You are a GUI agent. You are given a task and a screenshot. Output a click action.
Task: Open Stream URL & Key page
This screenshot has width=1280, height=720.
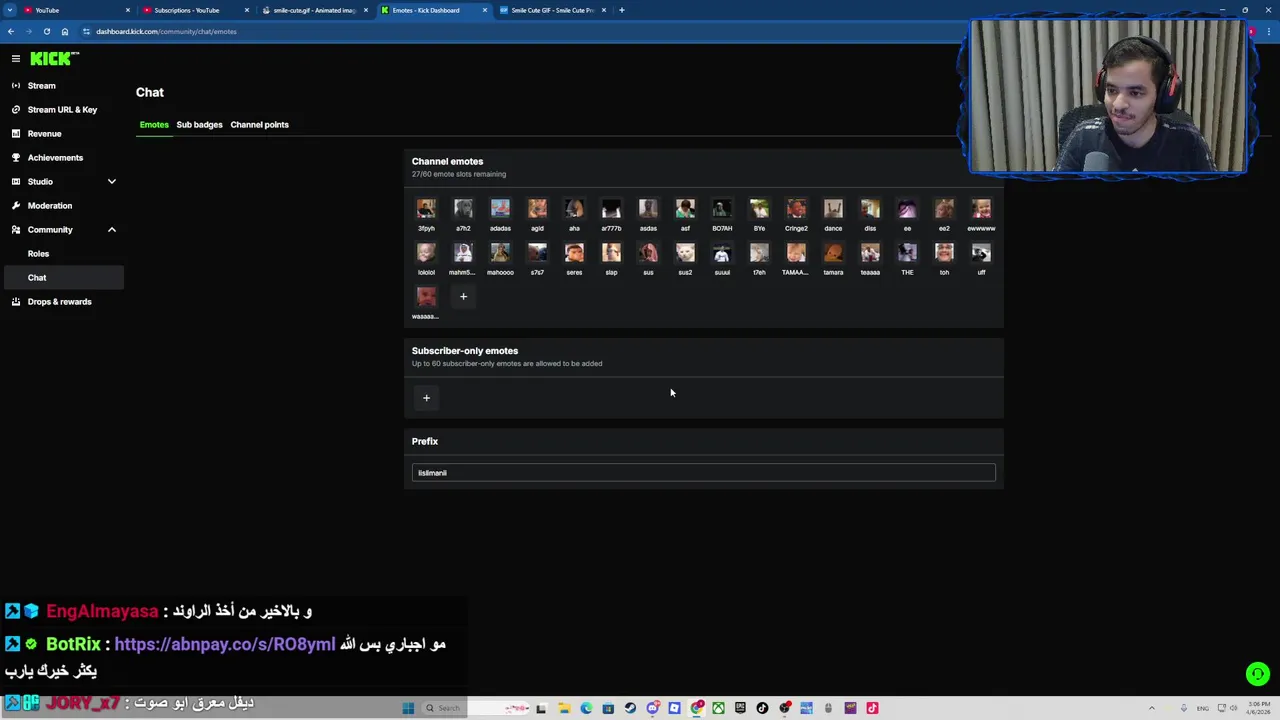tap(62, 110)
